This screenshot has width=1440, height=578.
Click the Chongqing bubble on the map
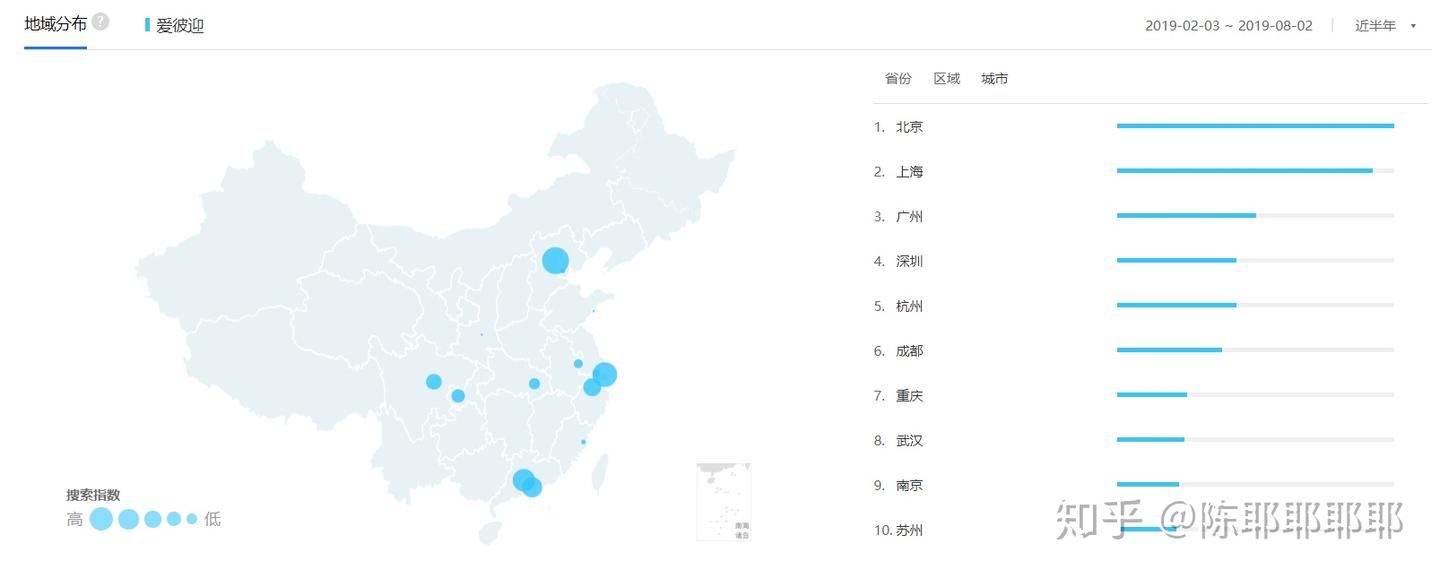tap(458, 396)
